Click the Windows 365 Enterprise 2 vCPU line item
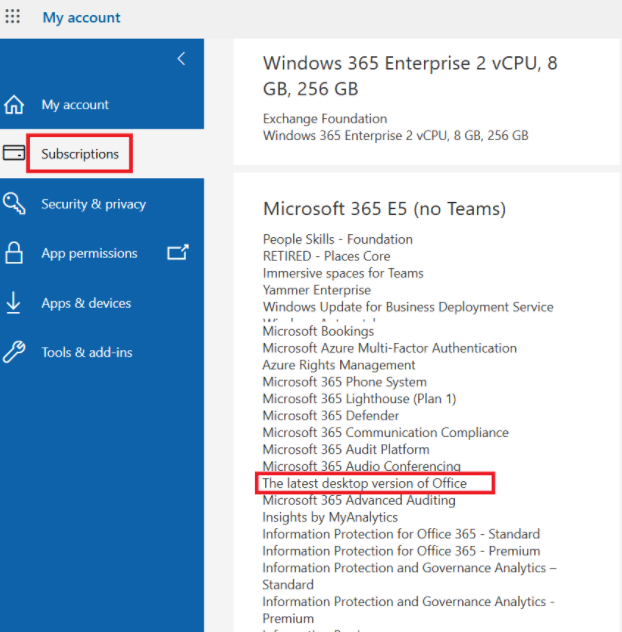 pyautogui.click(x=395, y=135)
